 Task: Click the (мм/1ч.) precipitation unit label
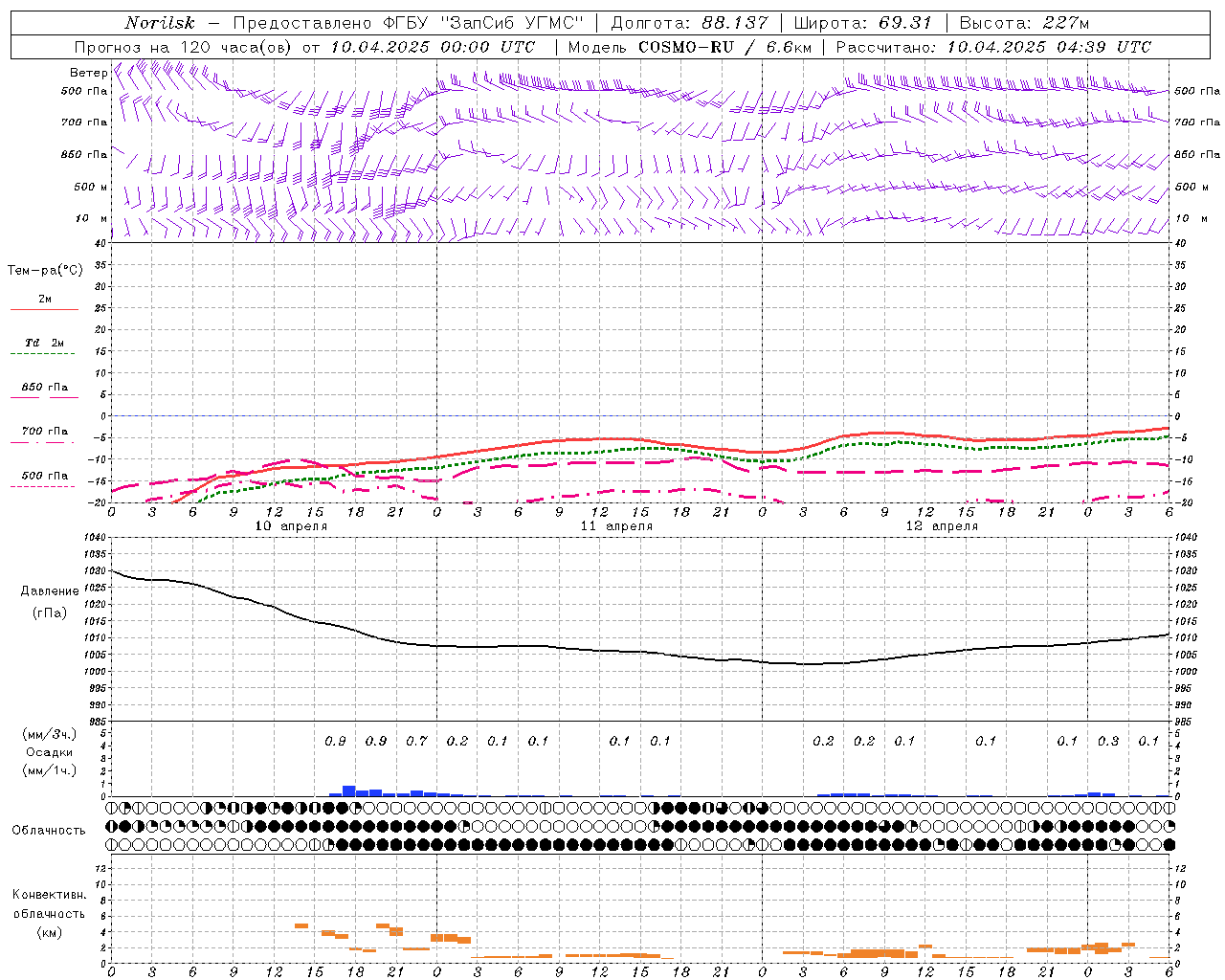50,770
